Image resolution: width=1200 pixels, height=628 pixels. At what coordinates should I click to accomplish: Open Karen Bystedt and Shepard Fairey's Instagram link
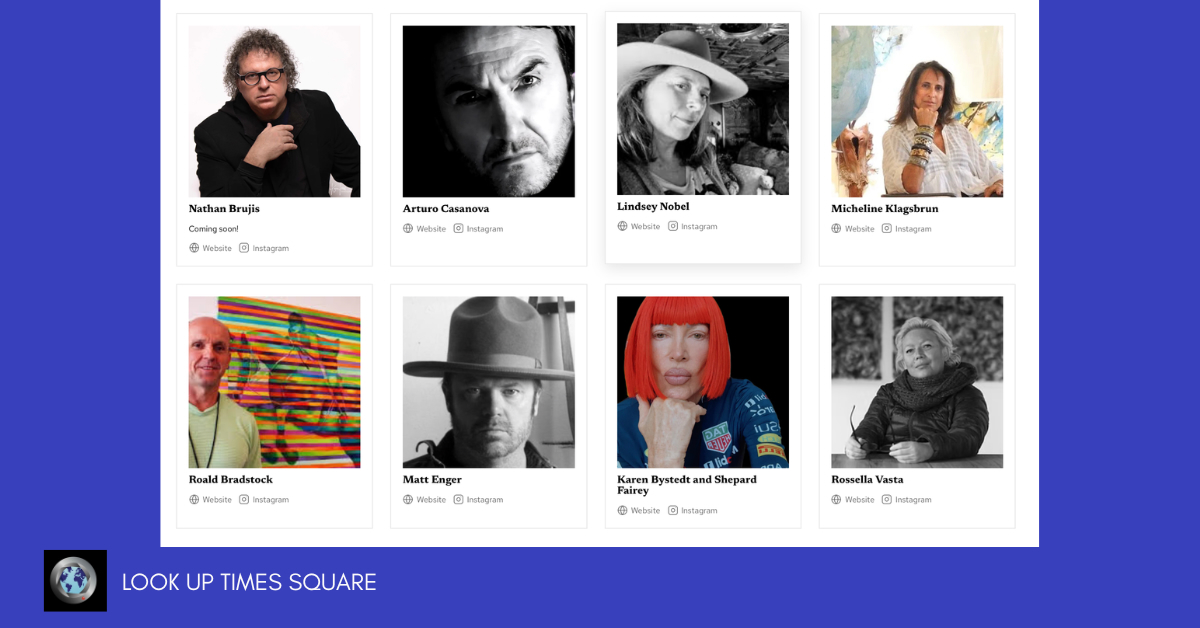pyautogui.click(x=699, y=511)
